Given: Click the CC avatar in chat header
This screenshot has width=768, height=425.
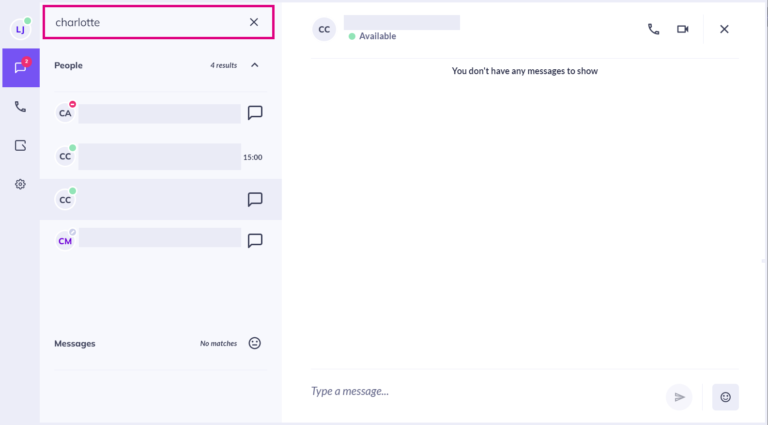Looking at the screenshot, I should point(324,29).
